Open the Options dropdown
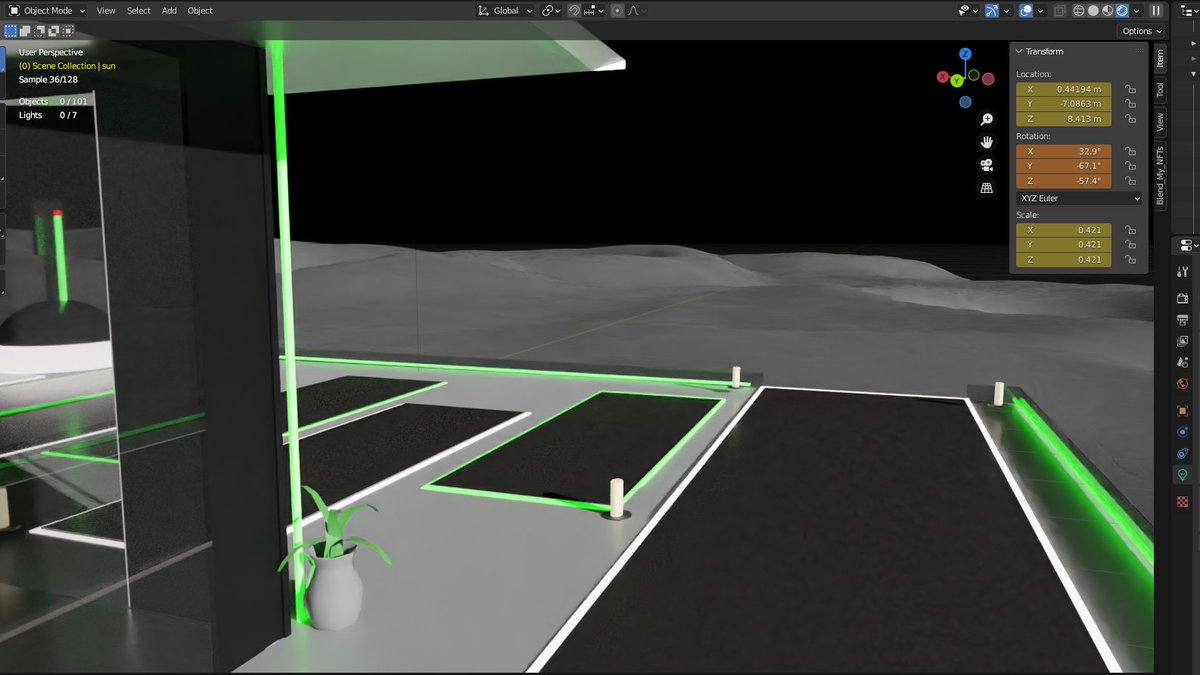The image size is (1200, 675). [1141, 31]
